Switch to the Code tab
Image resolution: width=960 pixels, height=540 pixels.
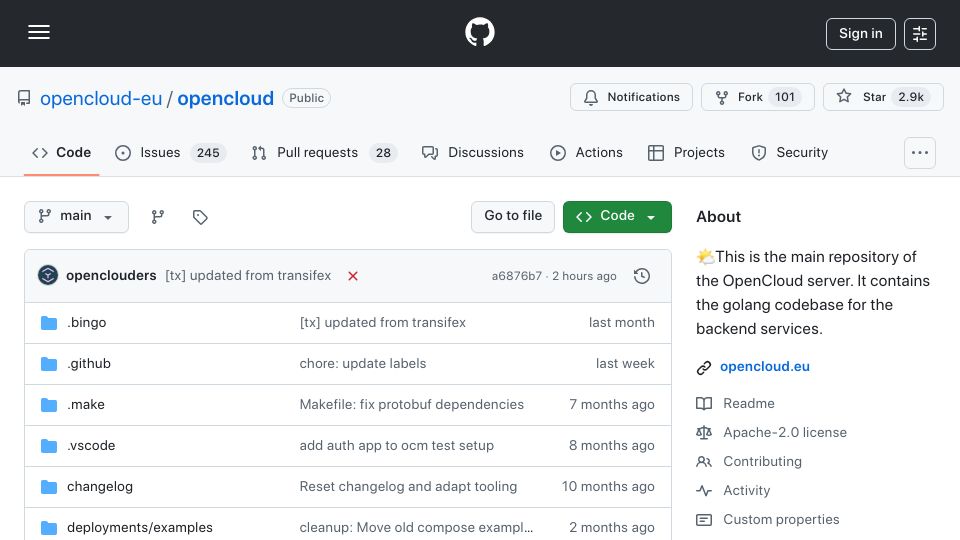tap(61, 152)
